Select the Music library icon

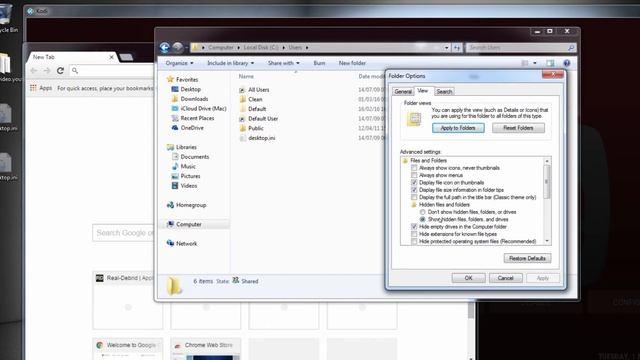(x=175, y=166)
